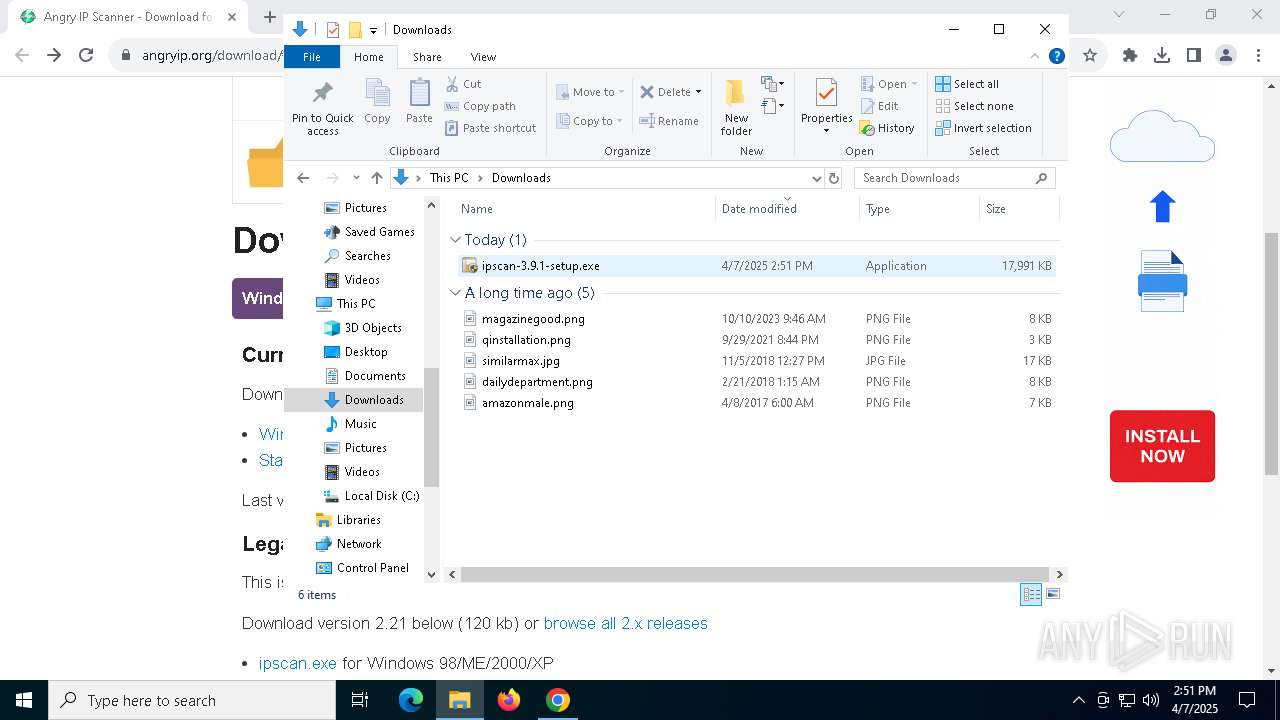Switch to details view layout icon
Screen dimensions: 1280x720
pyautogui.click(x=1030, y=594)
